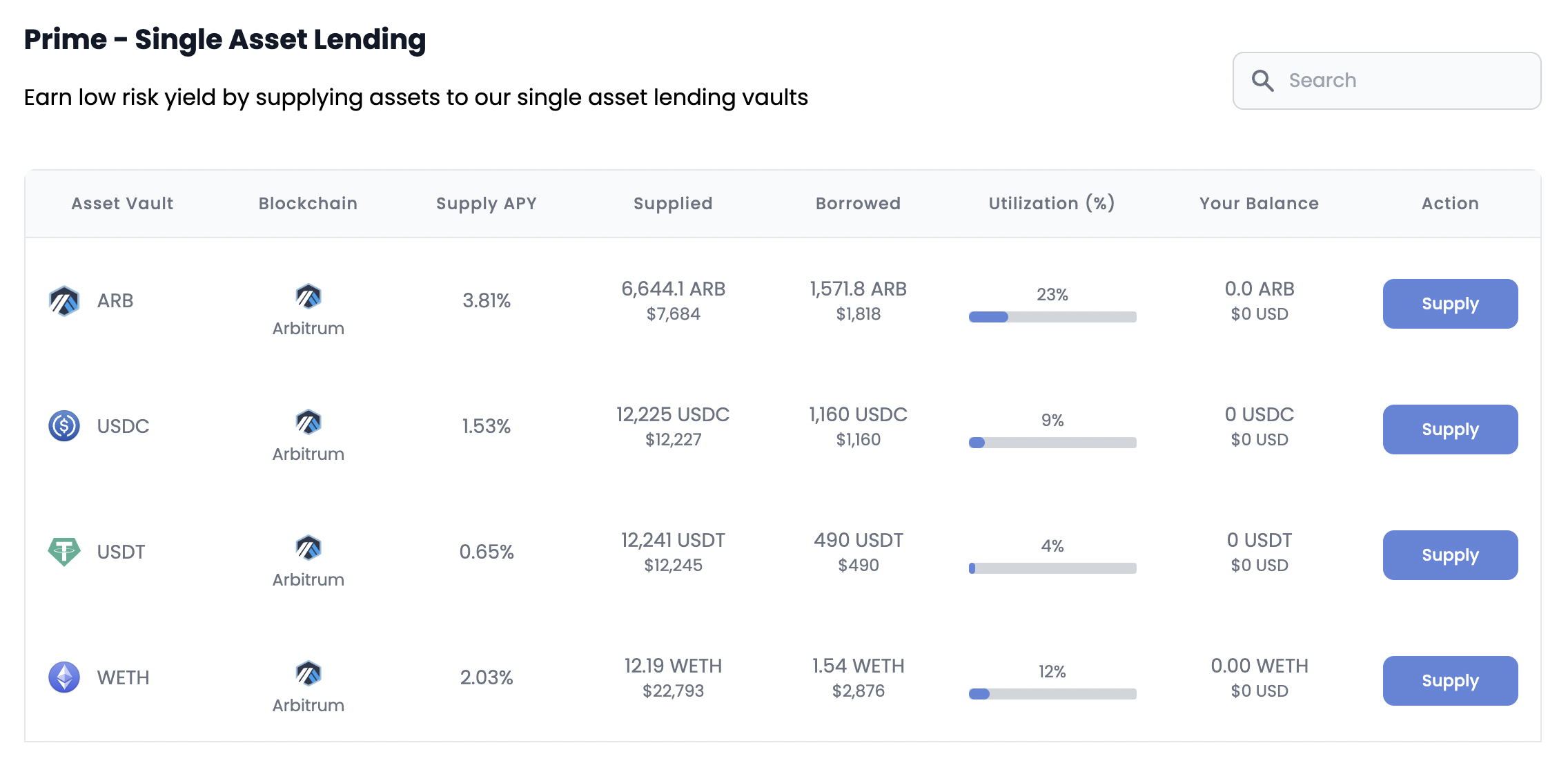Click Arbitrum chain icon in ARB row

[308, 297]
